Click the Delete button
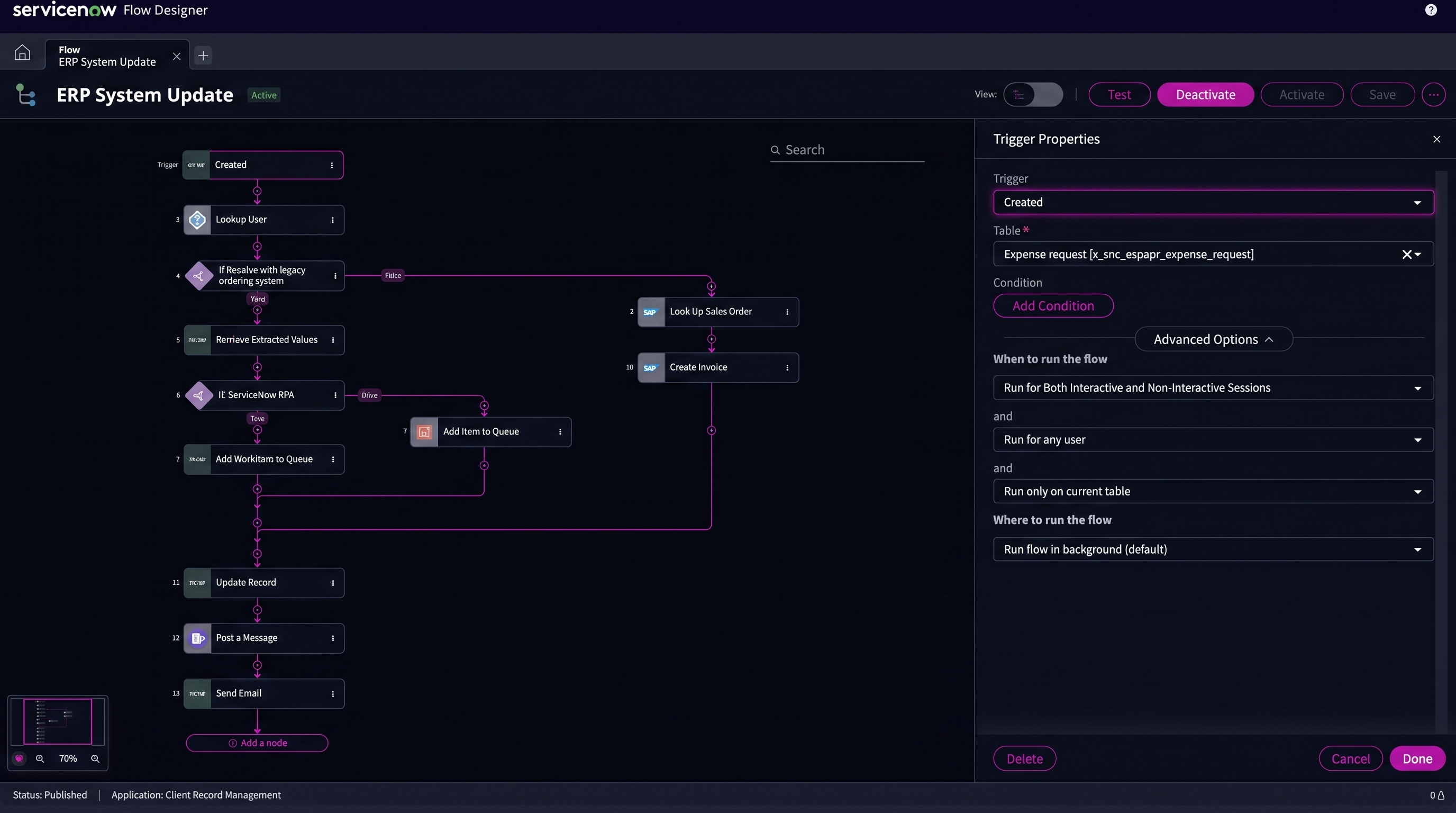Screen dimensions: 1456x813 click(1024, 758)
